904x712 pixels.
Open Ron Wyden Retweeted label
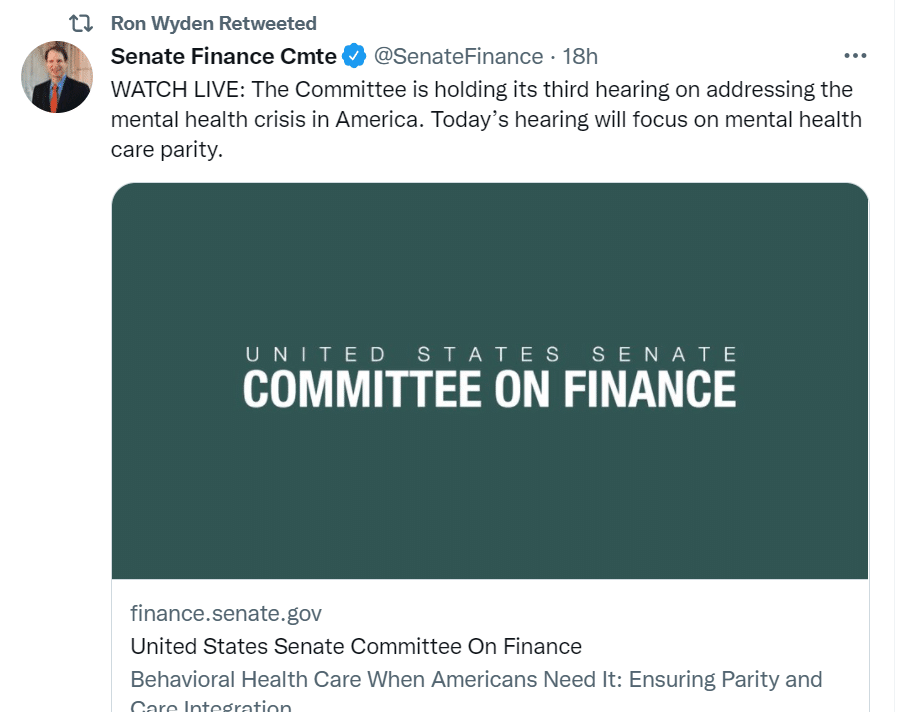[213, 23]
